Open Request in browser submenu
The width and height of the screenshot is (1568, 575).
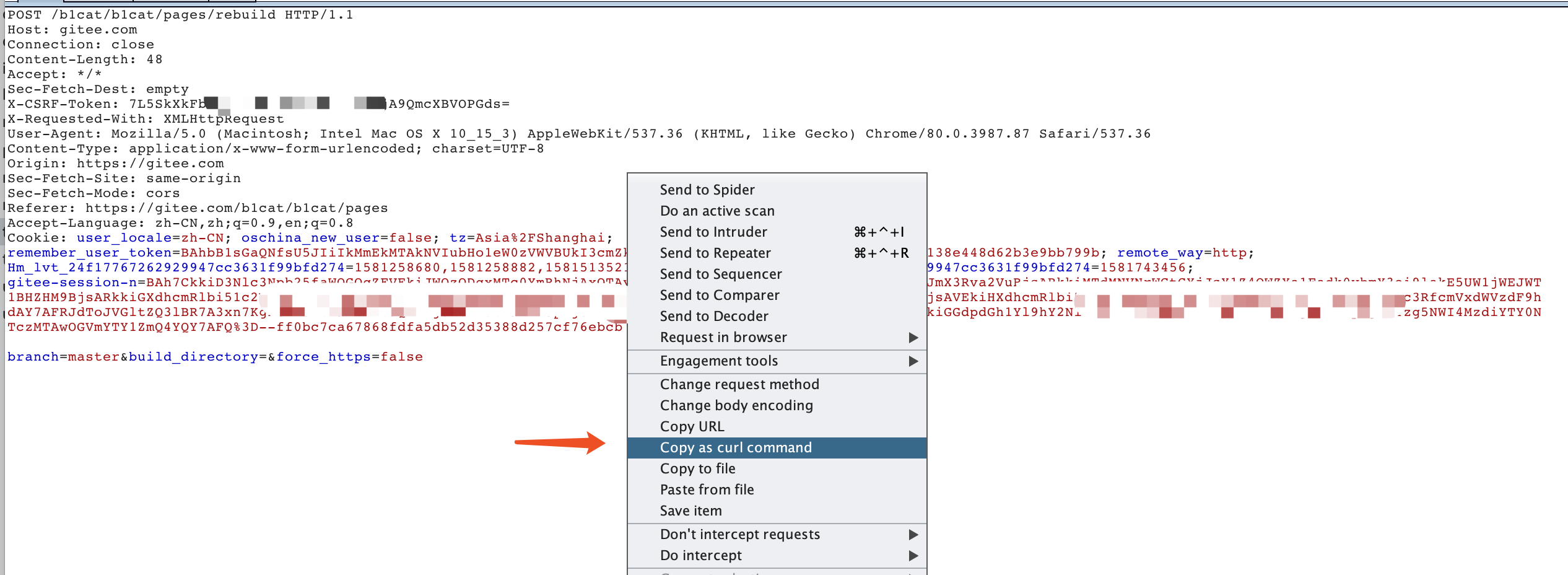(777, 337)
